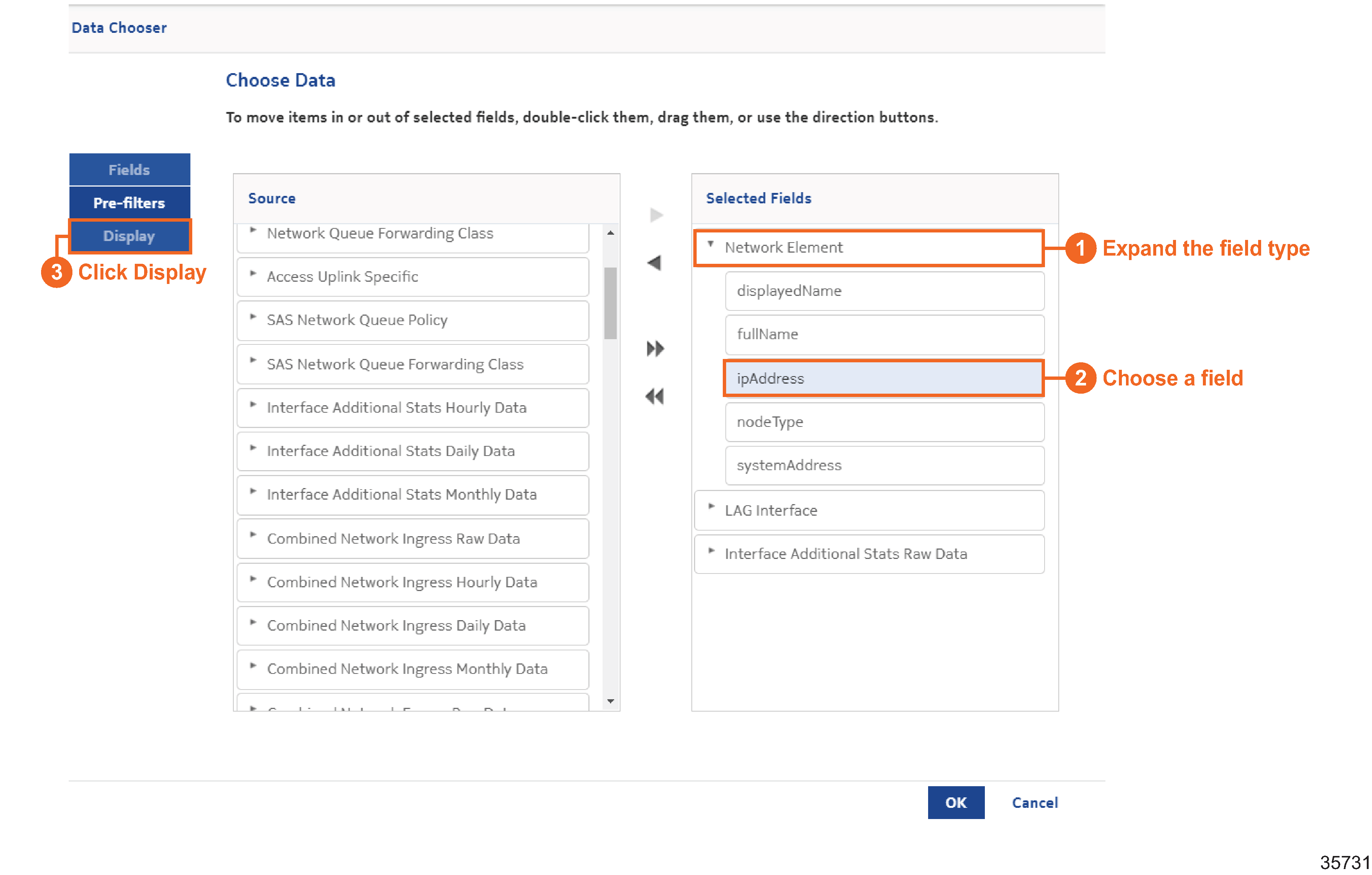
Task: Click the move-right single arrow button
Action: [656, 215]
